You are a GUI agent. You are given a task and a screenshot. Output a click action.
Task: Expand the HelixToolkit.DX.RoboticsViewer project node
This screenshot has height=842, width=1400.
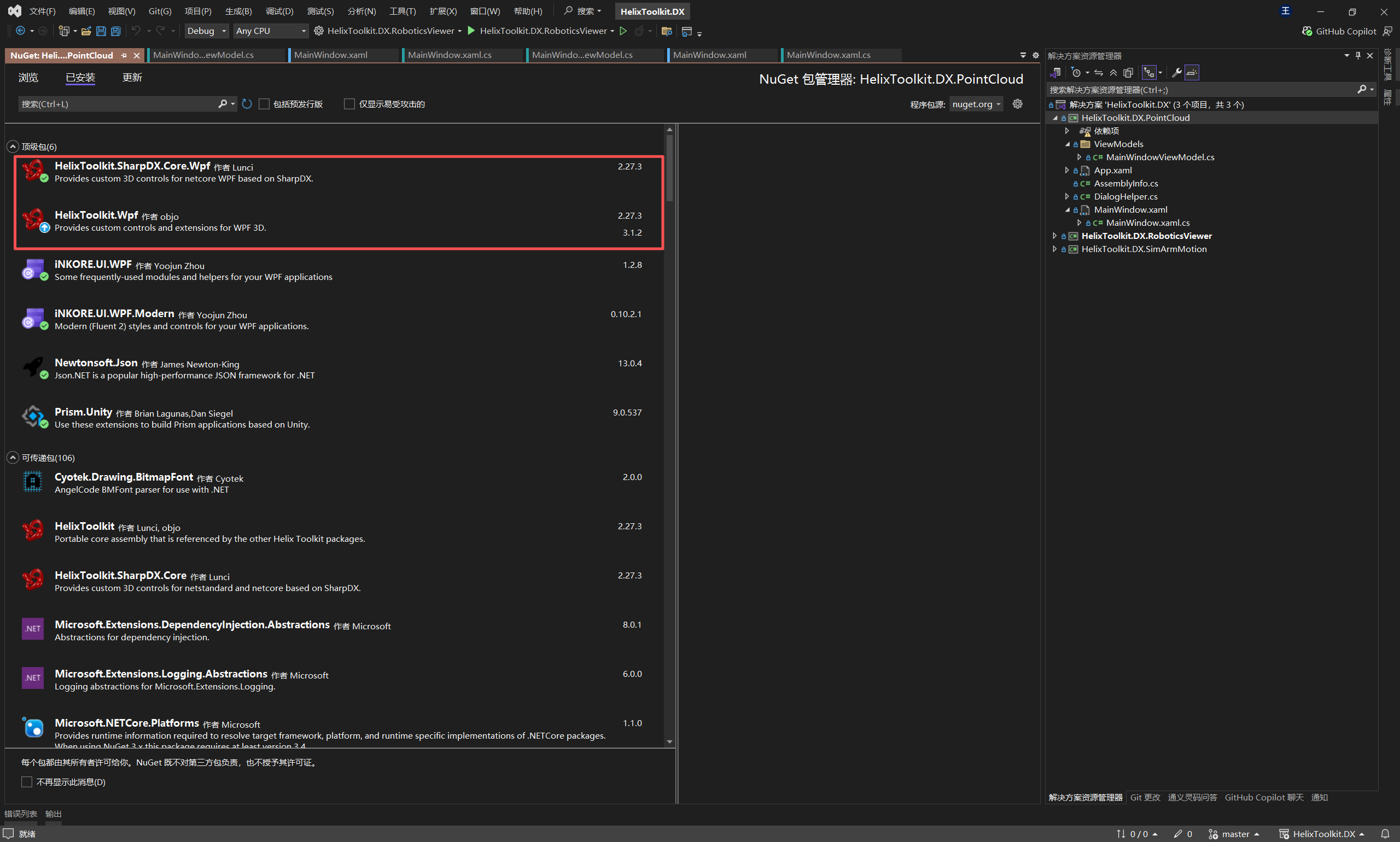1055,236
